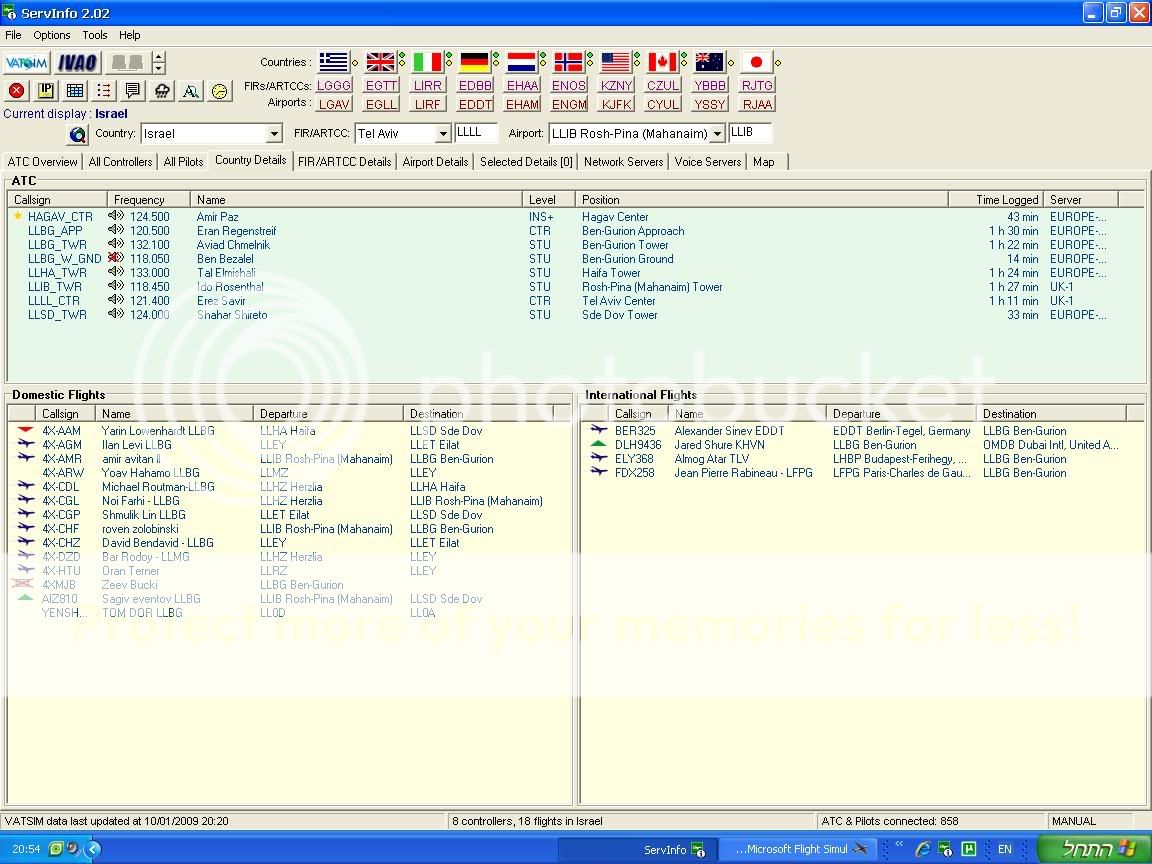
Task: Expand the FIR/ARTCC Tel Aviv dropdown
Action: [x=443, y=134]
